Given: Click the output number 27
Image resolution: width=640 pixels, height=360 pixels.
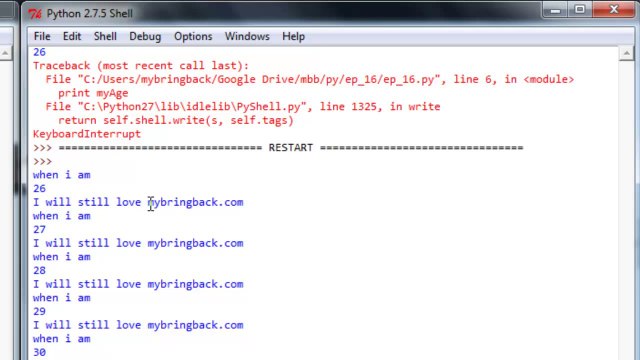Looking at the screenshot, I should pyautogui.click(x=39, y=229).
